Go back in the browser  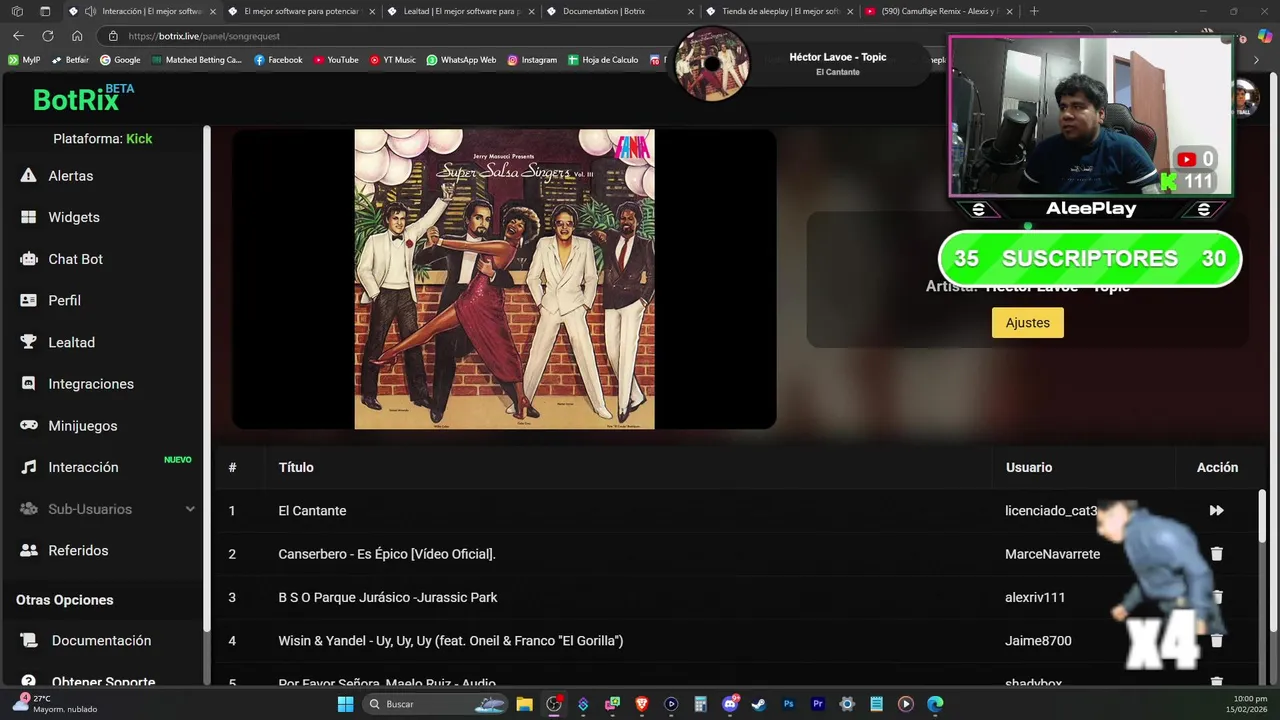(x=18, y=36)
